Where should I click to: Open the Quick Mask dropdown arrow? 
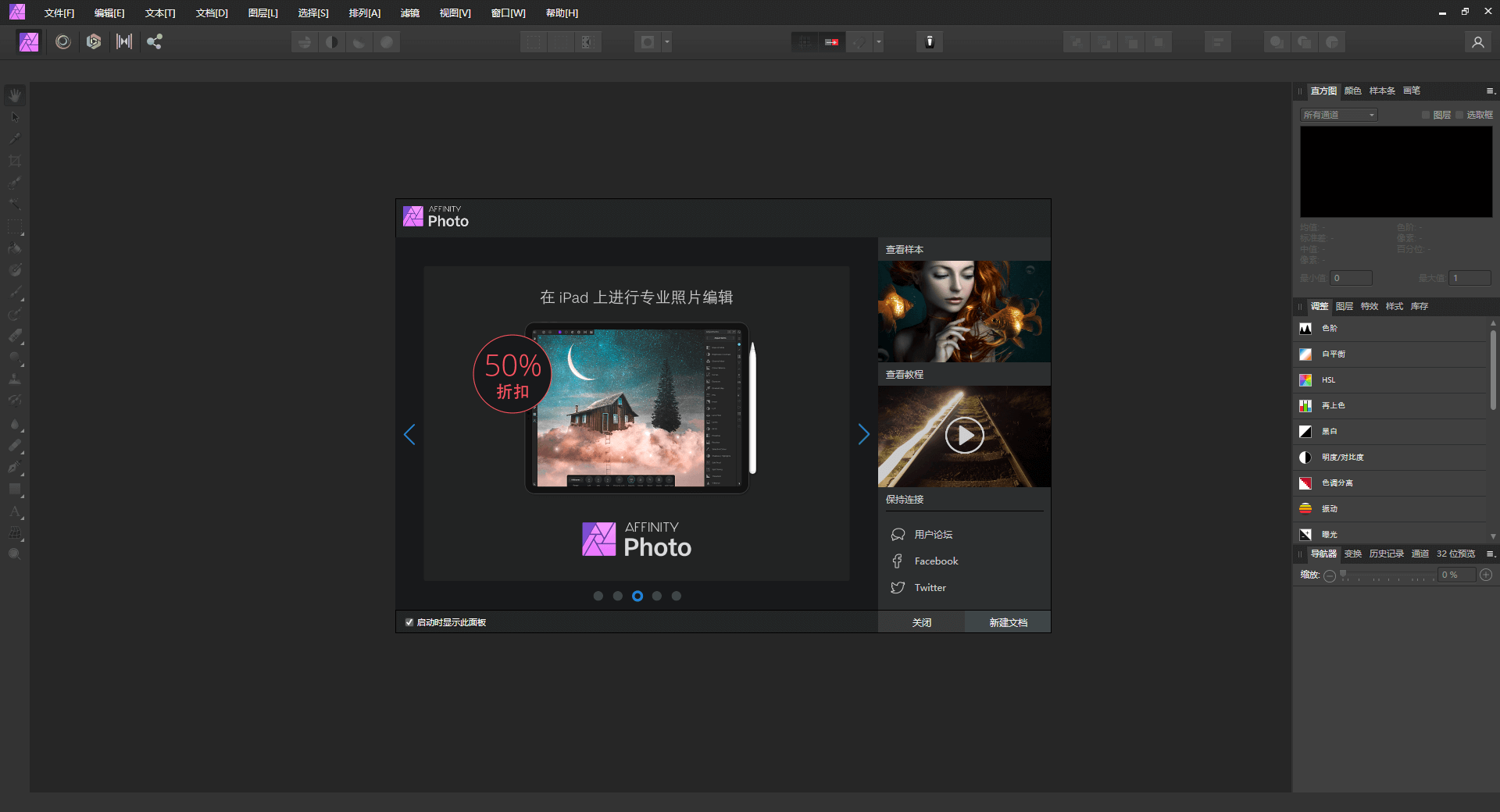667,42
